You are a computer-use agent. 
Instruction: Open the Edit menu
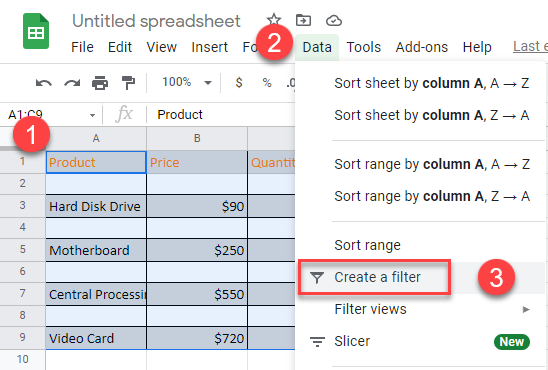[120, 47]
